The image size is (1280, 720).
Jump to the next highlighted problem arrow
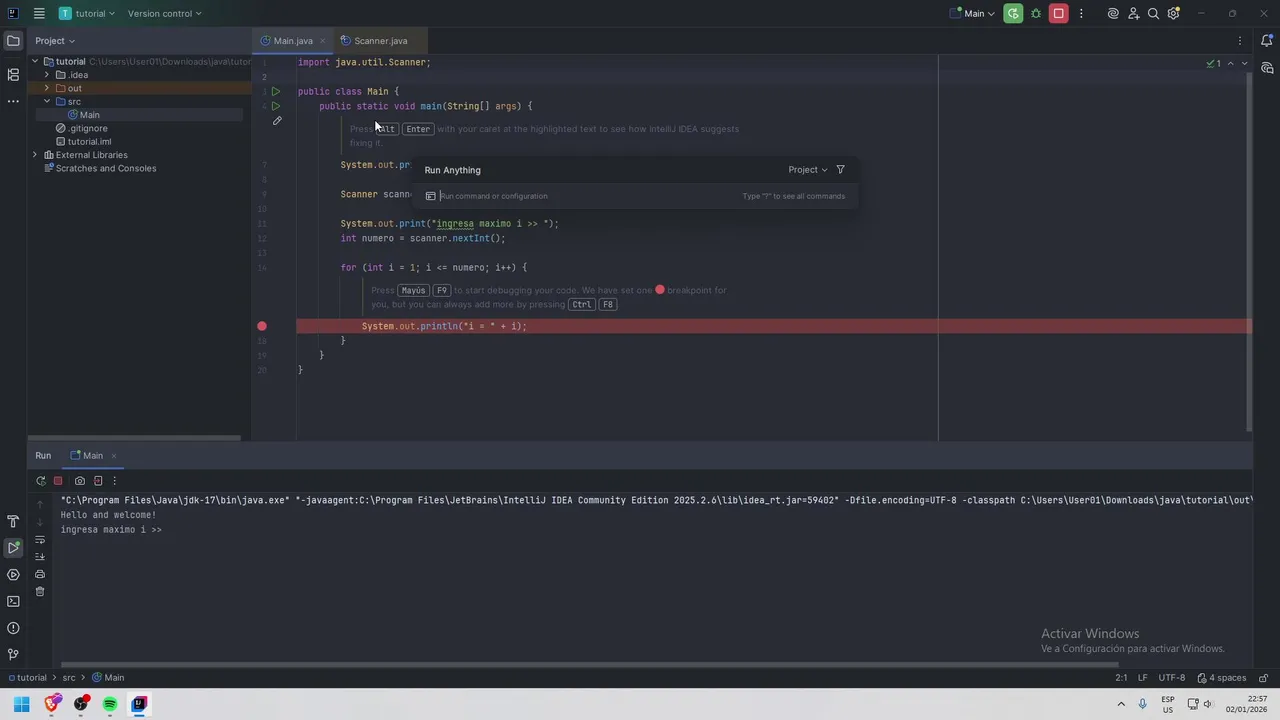pos(1244,63)
